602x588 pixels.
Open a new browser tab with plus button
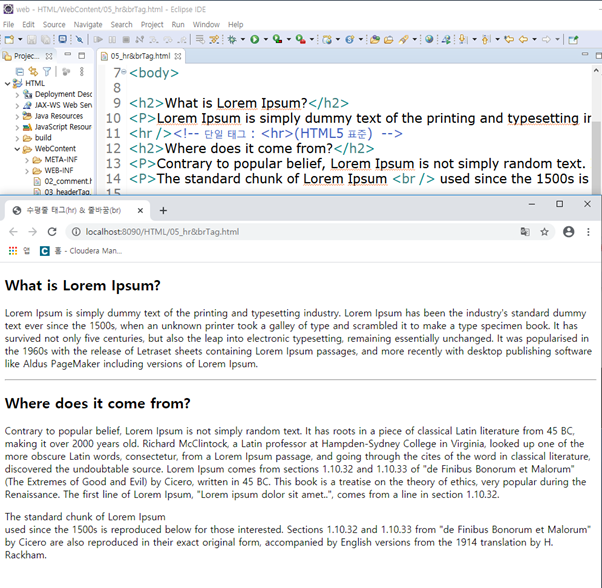pos(163,210)
